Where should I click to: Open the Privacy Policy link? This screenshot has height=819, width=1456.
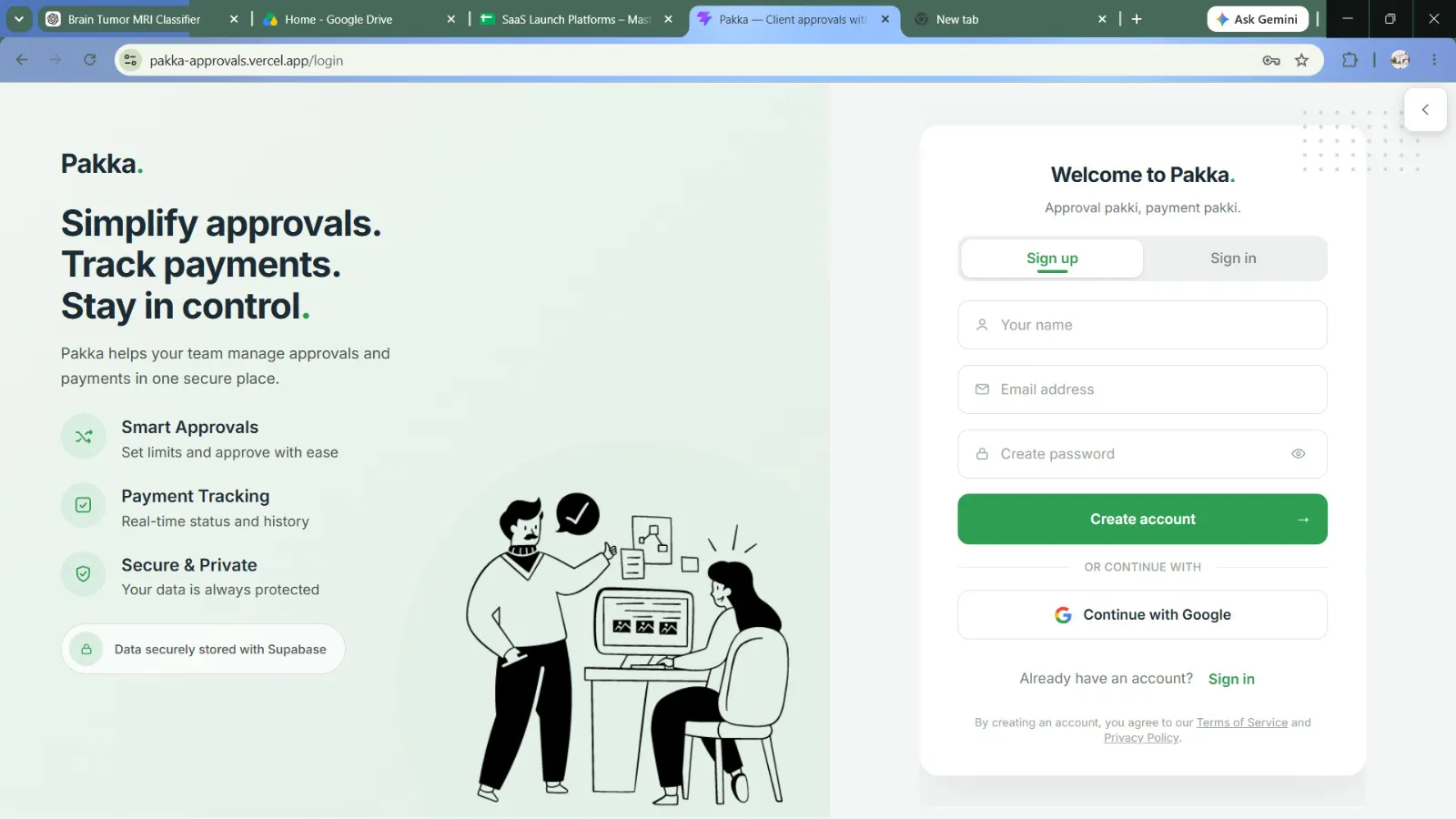[1141, 738]
